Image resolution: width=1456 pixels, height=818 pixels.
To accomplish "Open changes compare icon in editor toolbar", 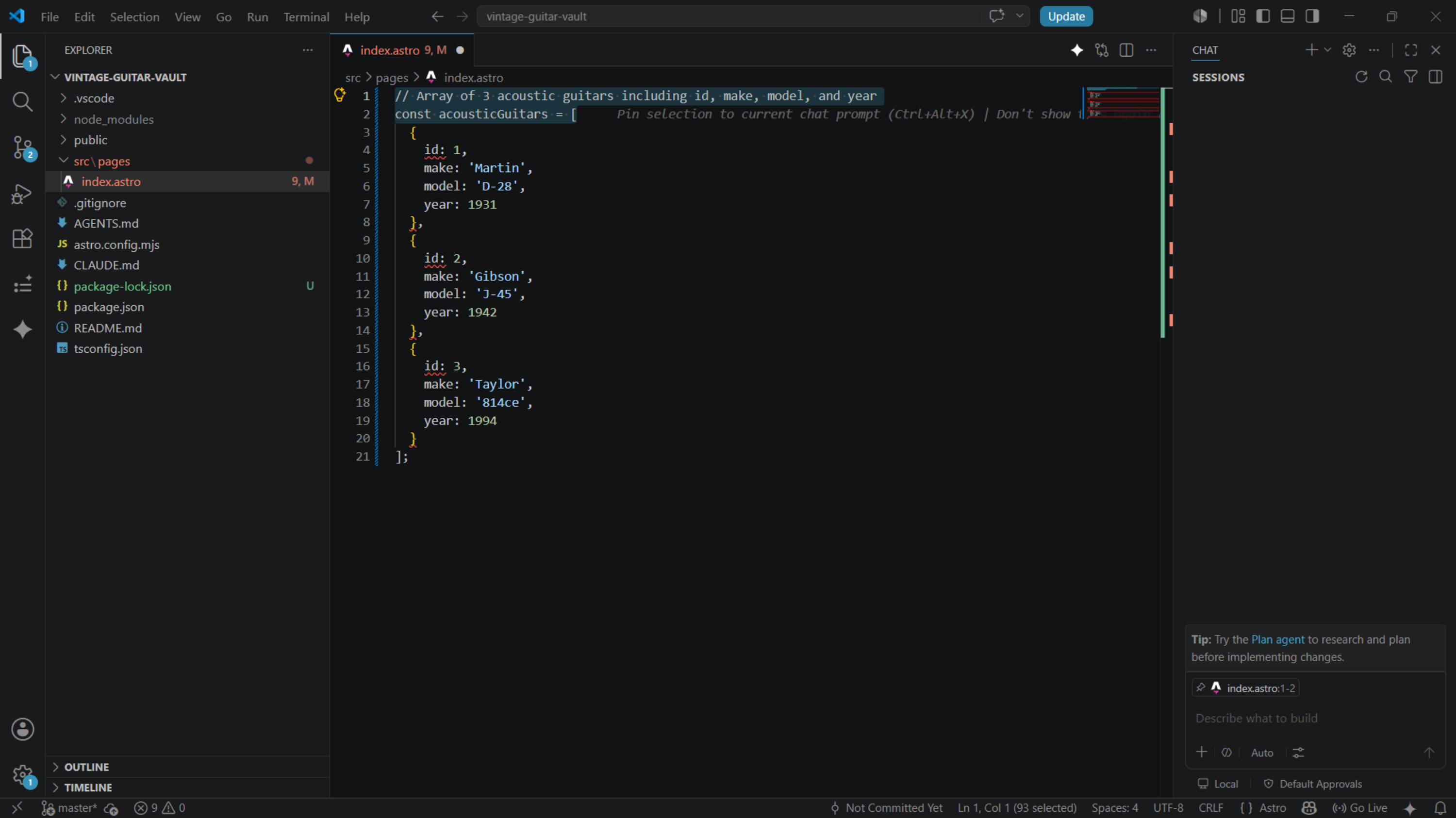I will pyautogui.click(x=1102, y=50).
